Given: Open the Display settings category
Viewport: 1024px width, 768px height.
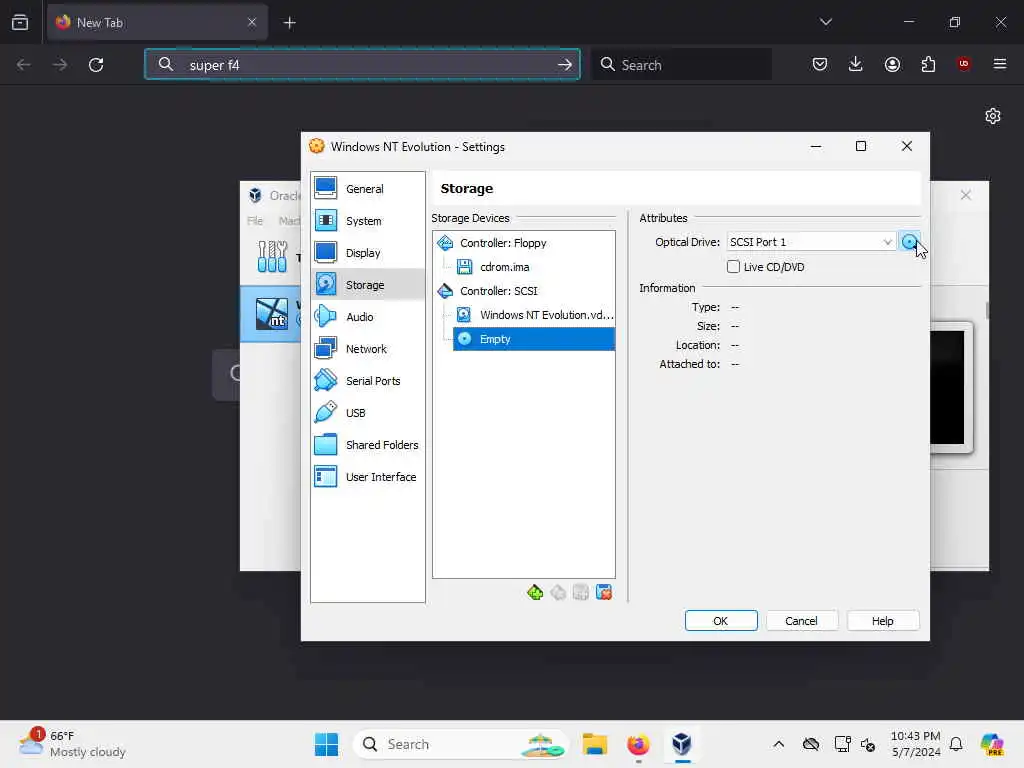Looking at the screenshot, I should point(368,253).
